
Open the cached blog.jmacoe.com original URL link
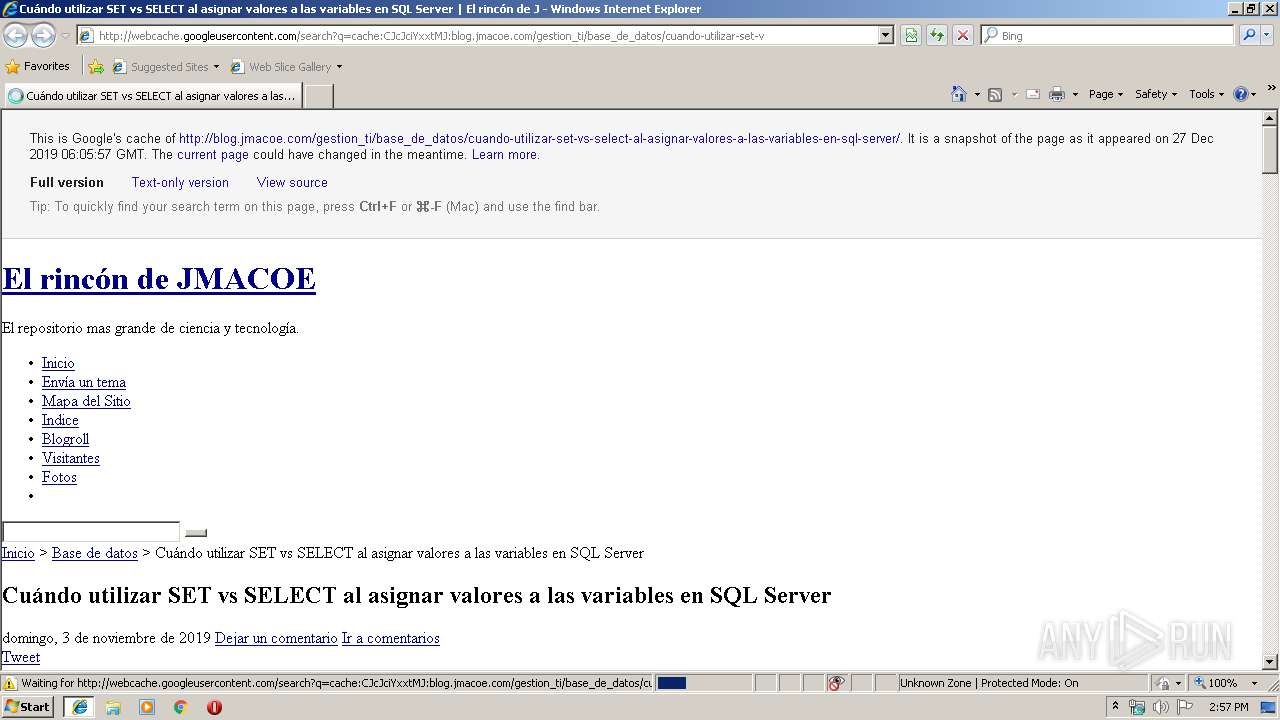540,139
